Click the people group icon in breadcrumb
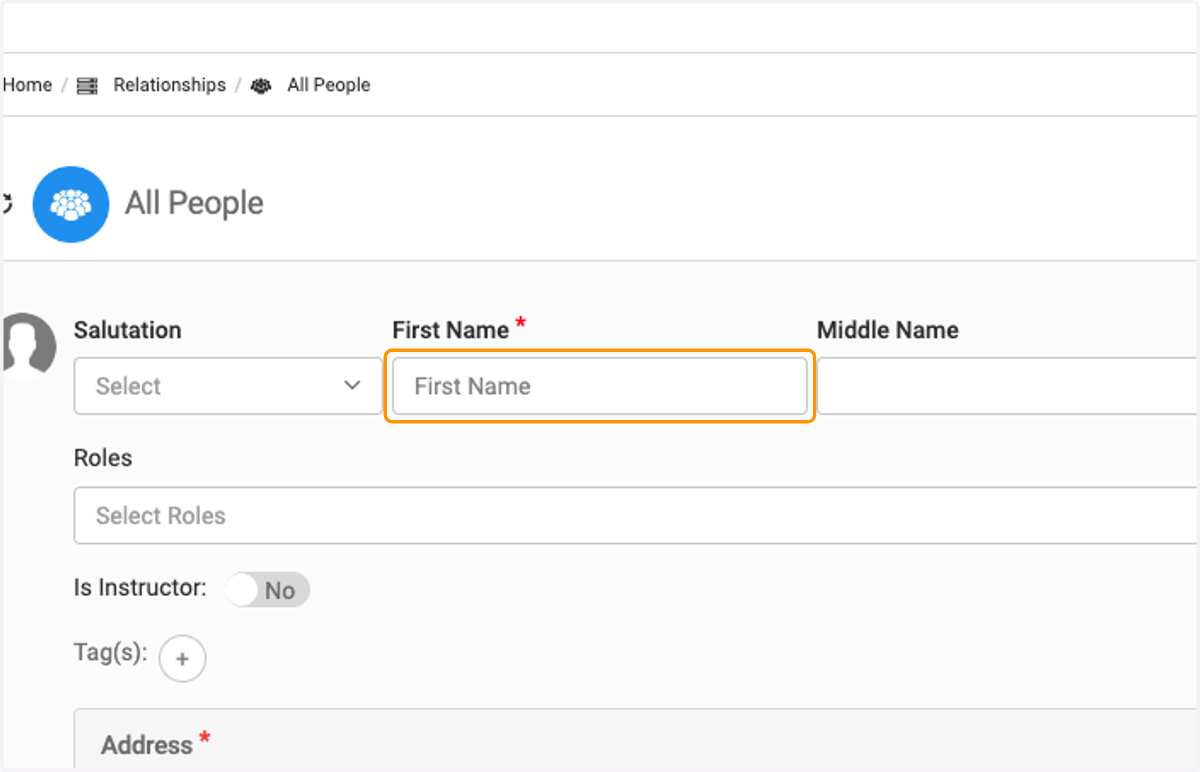 [x=261, y=86]
